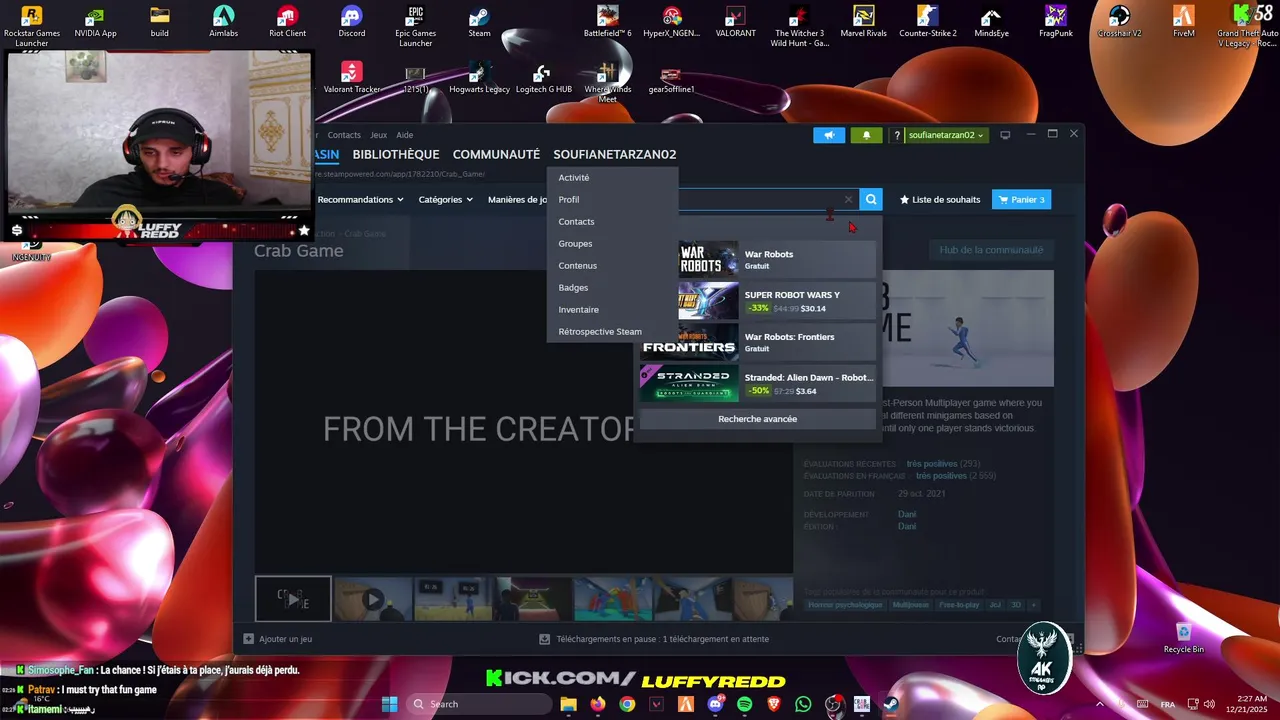1280x720 pixels.
Task: Expand the Recommandations dropdown
Action: [360, 199]
